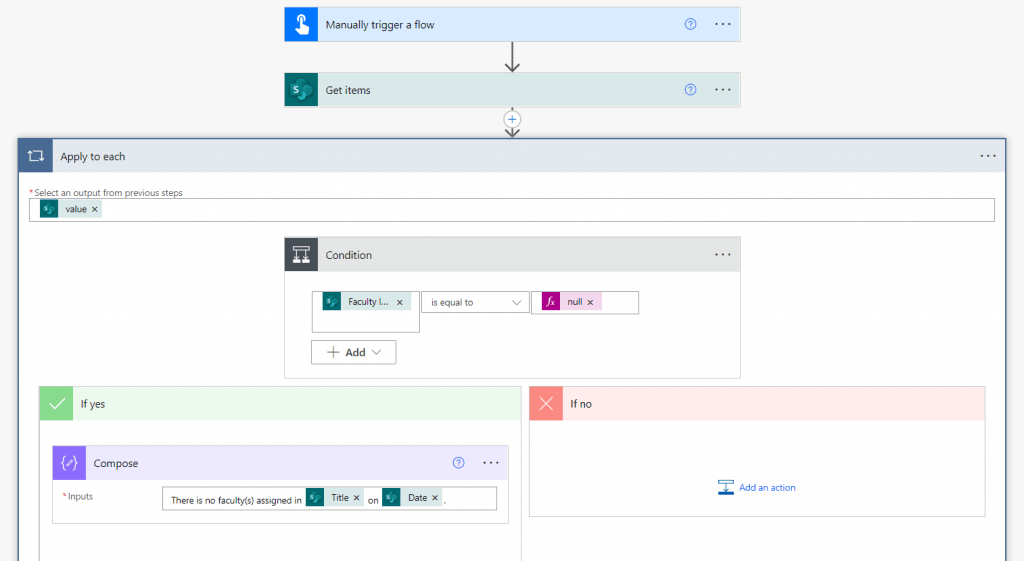This screenshot has width=1024, height=561.
Task: Click the Title dynamic content token
Action: (335, 498)
